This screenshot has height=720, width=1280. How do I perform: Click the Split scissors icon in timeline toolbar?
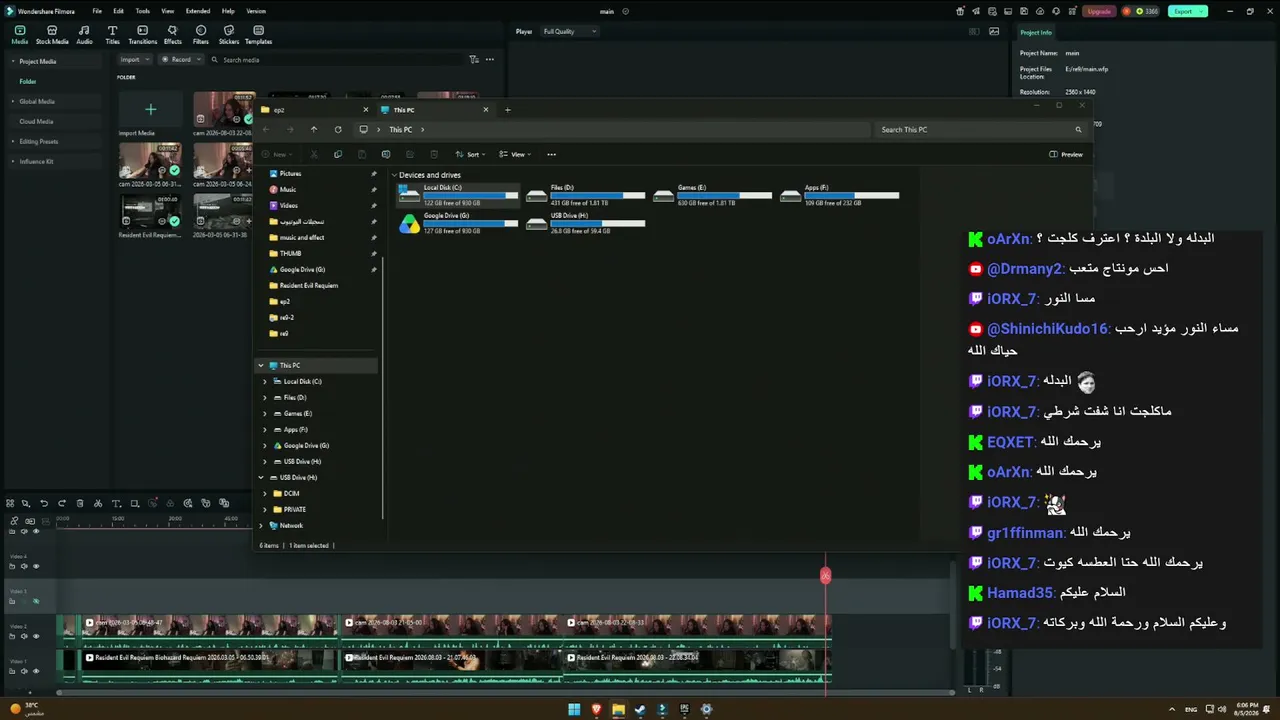click(x=98, y=503)
